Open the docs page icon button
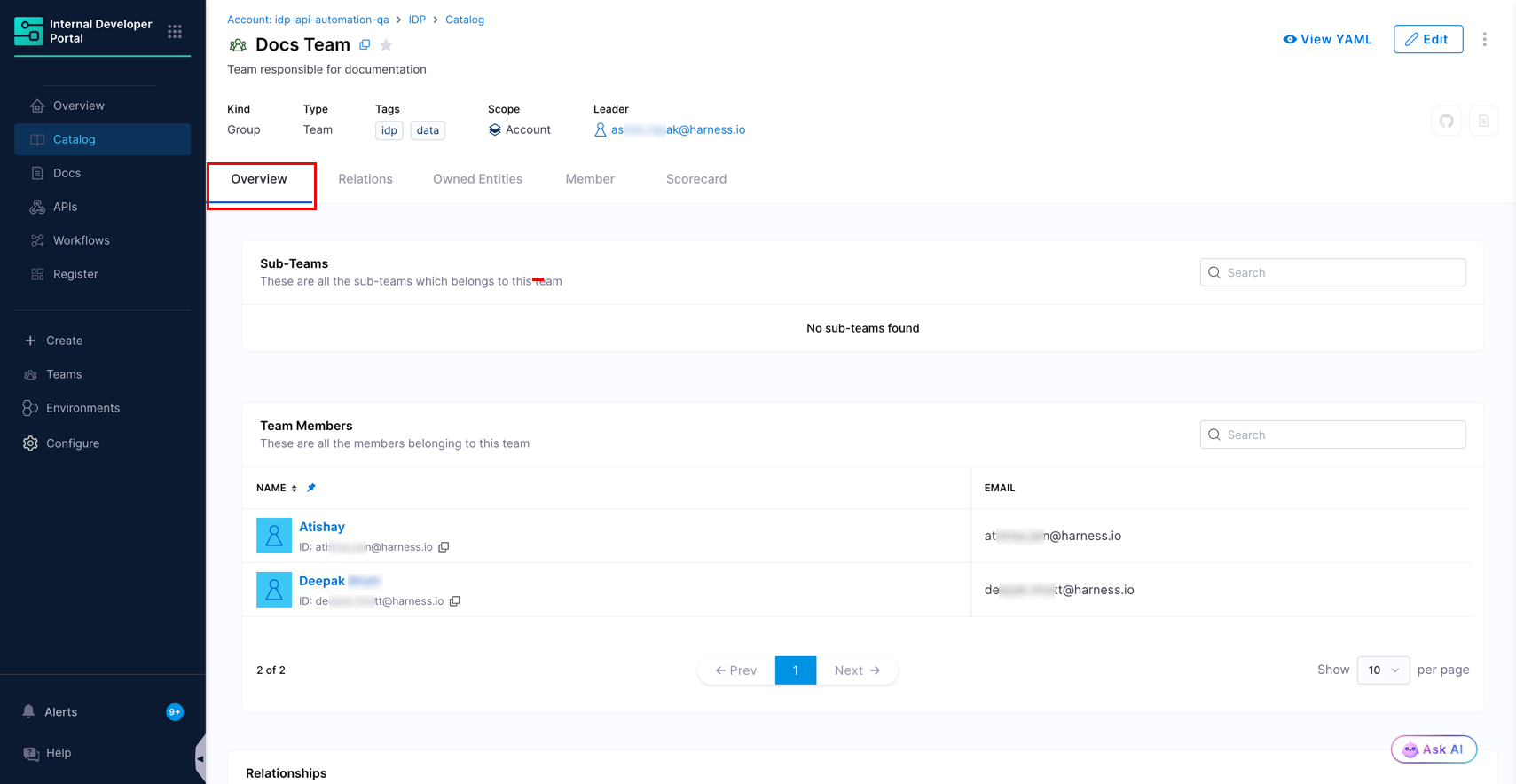 pos(1483,121)
